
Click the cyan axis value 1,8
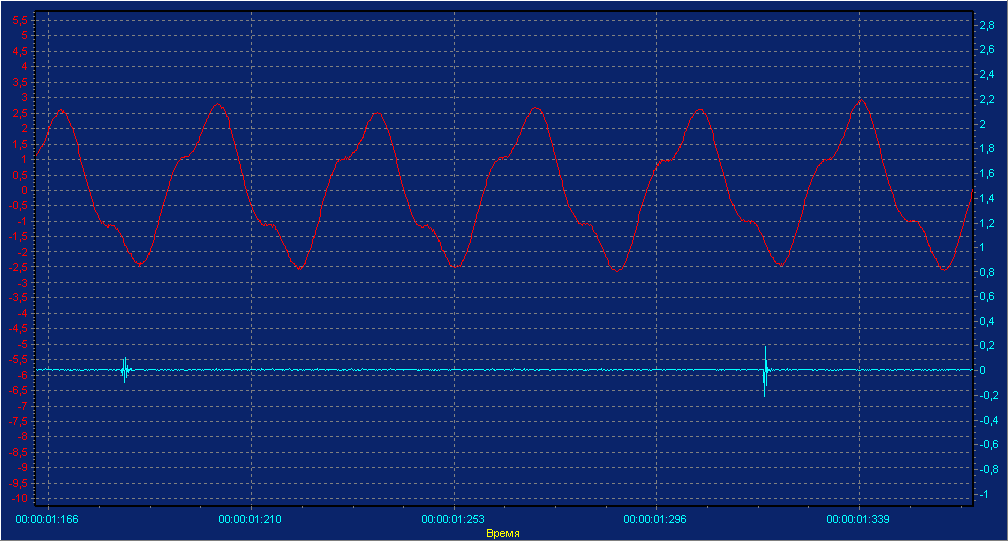(x=987, y=148)
